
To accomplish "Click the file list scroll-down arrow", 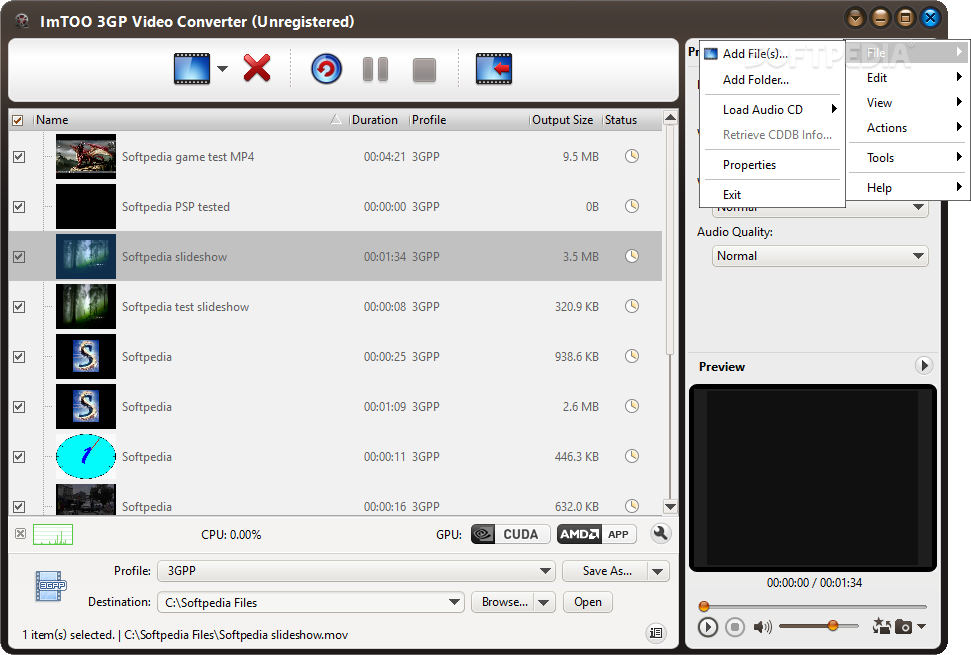I will pos(670,506).
